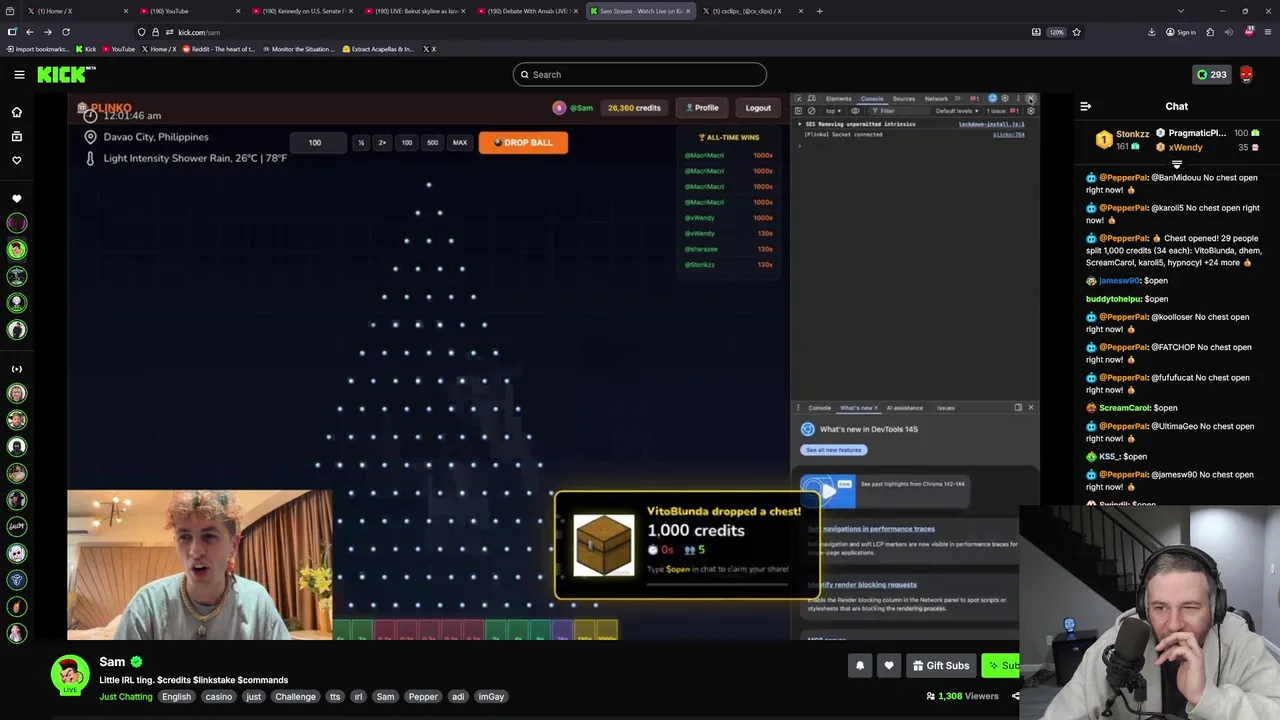Open browser downloads icon

1152,32
